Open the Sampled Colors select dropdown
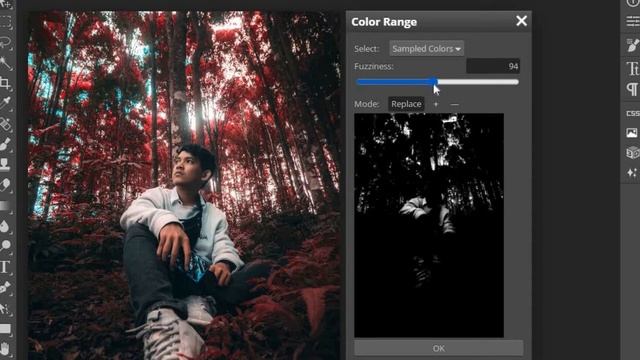 (x=426, y=49)
